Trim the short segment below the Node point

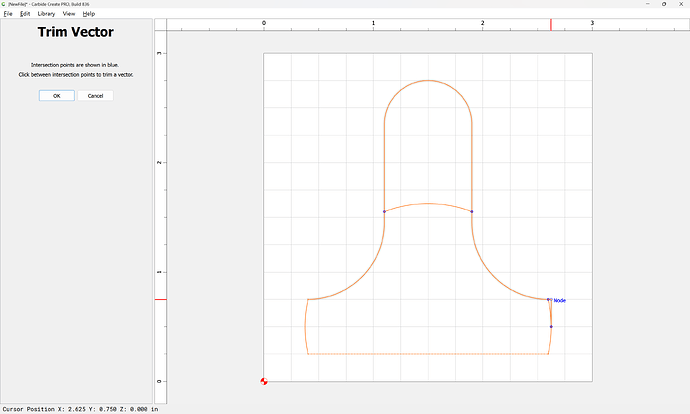pos(550,313)
